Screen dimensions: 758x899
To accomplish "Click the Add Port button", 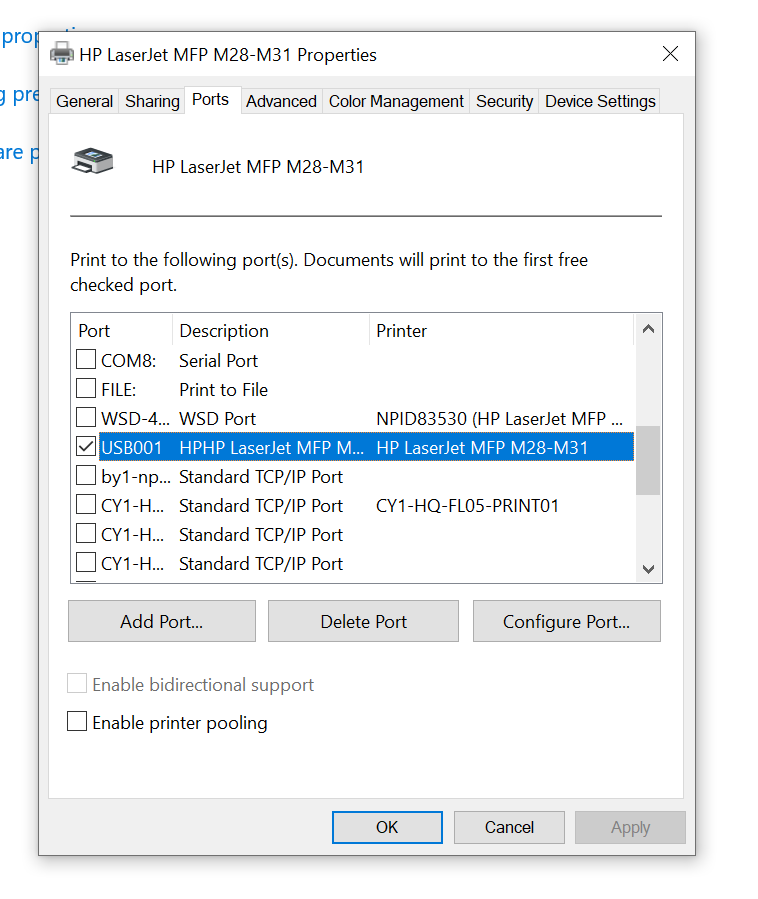I will coord(161,620).
